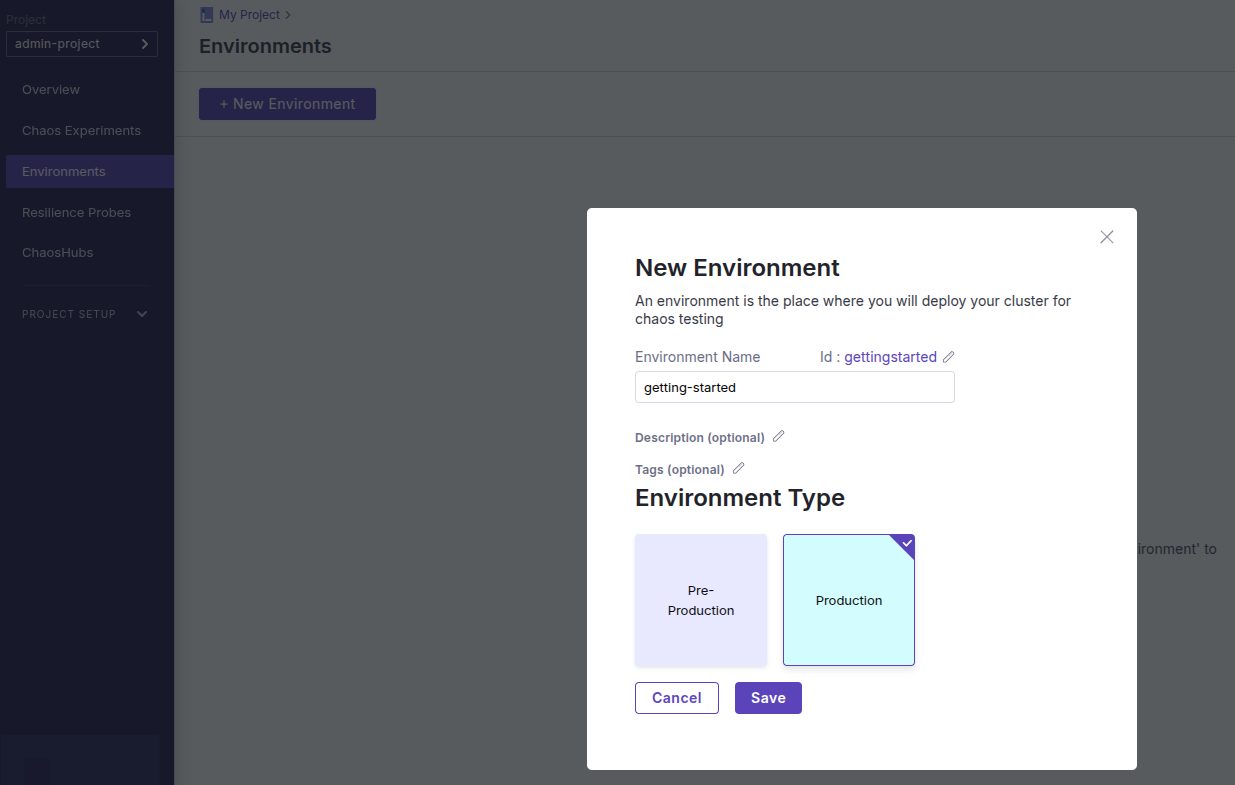Image resolution: width=1235 pixels, height=785 pixels.
Task: Click the Tags edit pencil icon
Action: click(739, 468)
